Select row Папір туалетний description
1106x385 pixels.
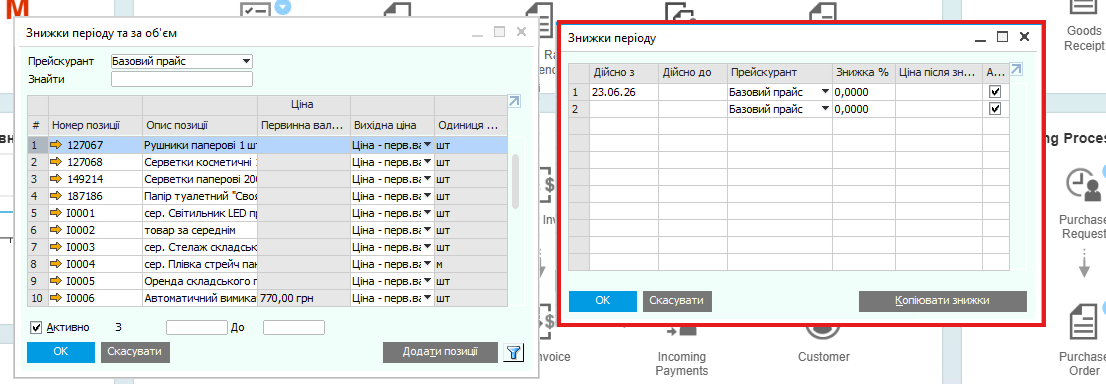tap(200, 196)
